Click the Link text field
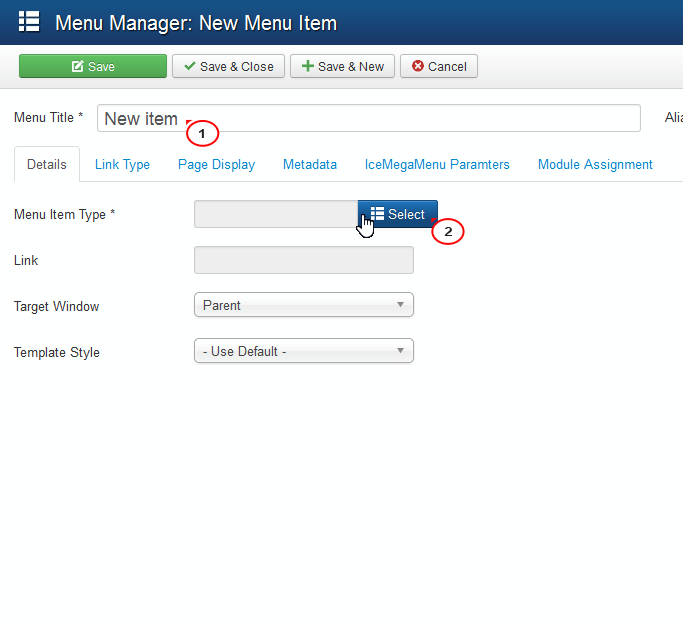This screenshot has width=683, height=627. click(x=304, y=260)
